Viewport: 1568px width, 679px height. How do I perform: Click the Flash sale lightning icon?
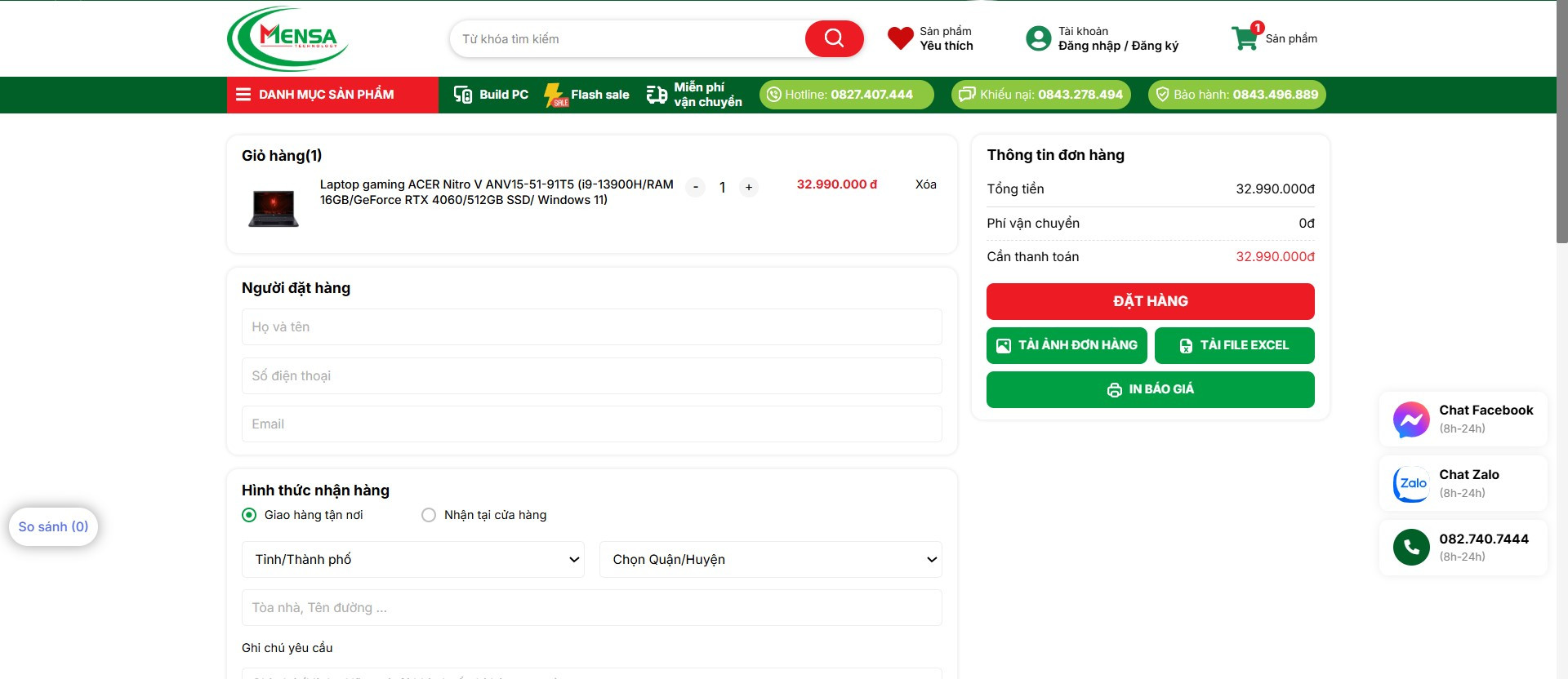[x=555, y=95]
